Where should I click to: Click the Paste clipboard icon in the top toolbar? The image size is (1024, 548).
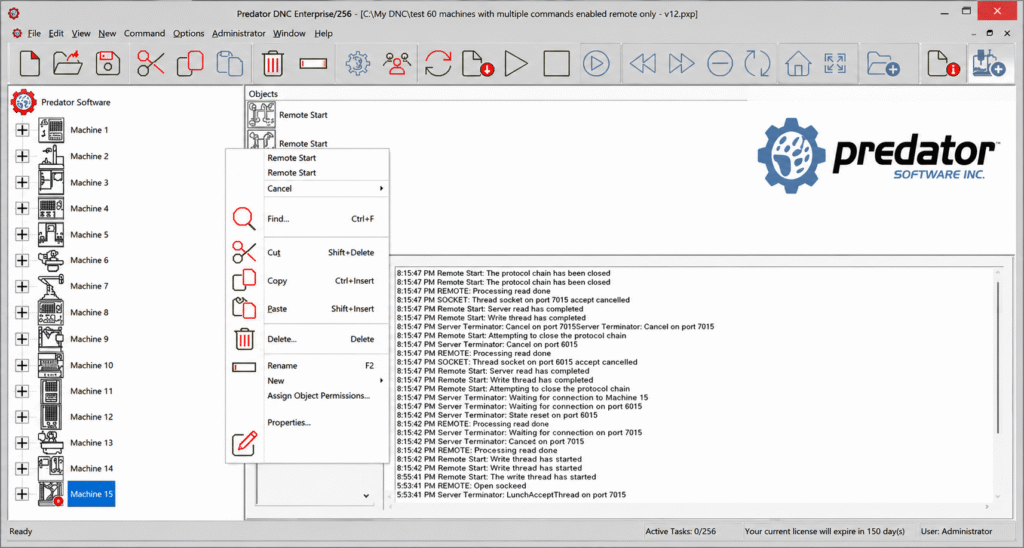click(230, 64)
